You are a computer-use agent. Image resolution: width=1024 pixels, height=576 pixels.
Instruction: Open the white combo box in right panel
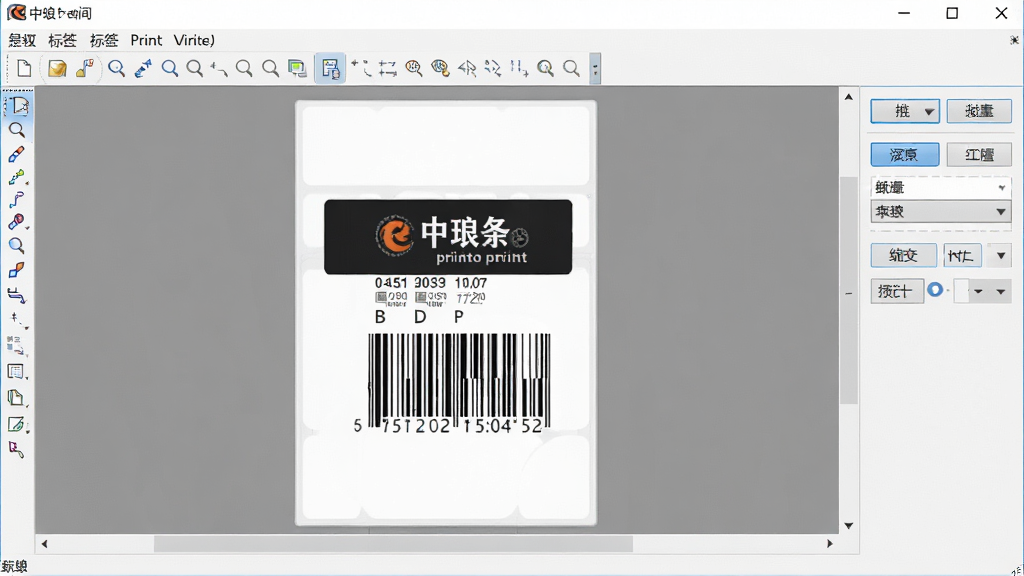click(940, 187)
